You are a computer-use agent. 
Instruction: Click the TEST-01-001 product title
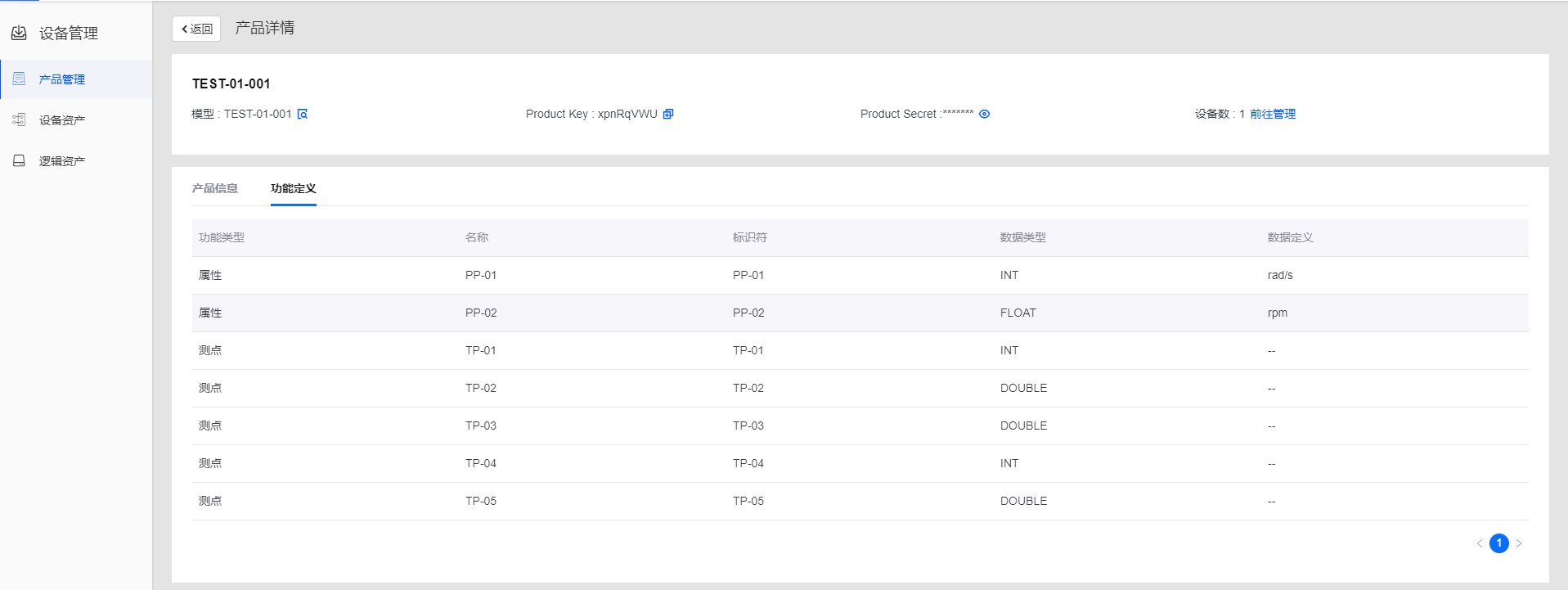pyautogui.click(x=231, y=83)
